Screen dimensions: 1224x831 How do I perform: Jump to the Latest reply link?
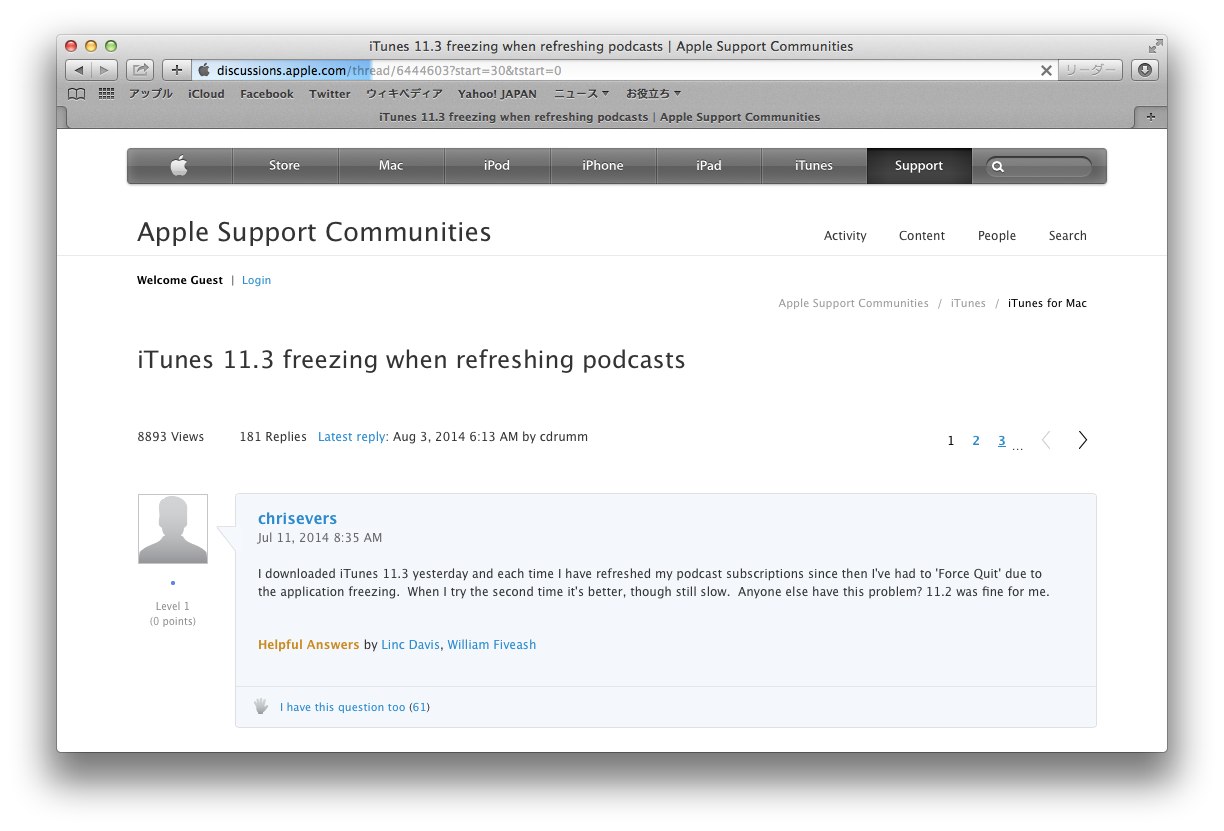click(x=353, y=437)
